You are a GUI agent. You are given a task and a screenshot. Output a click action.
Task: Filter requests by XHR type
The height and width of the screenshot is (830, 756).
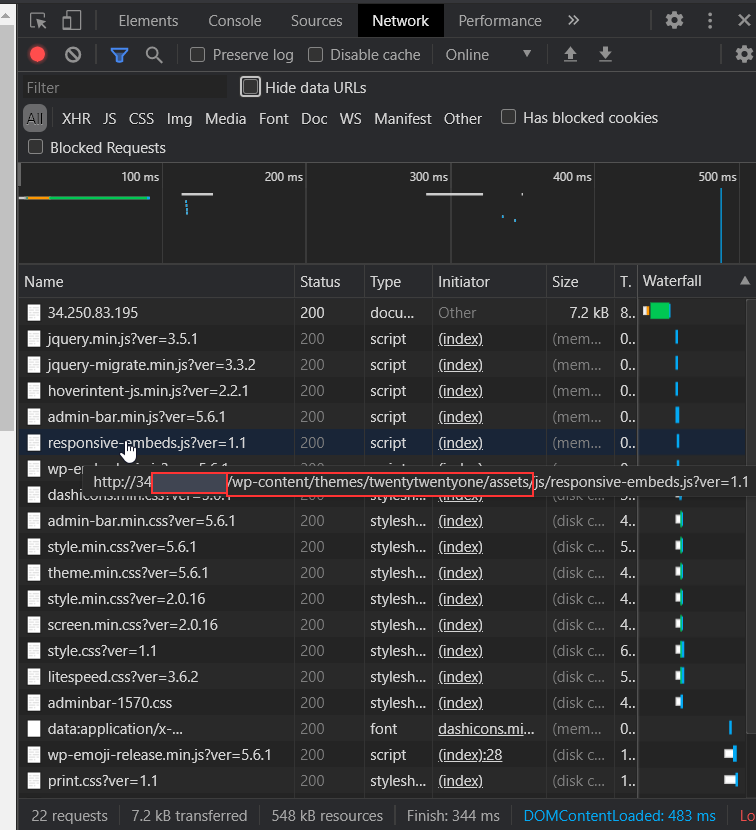coord(76,118)
